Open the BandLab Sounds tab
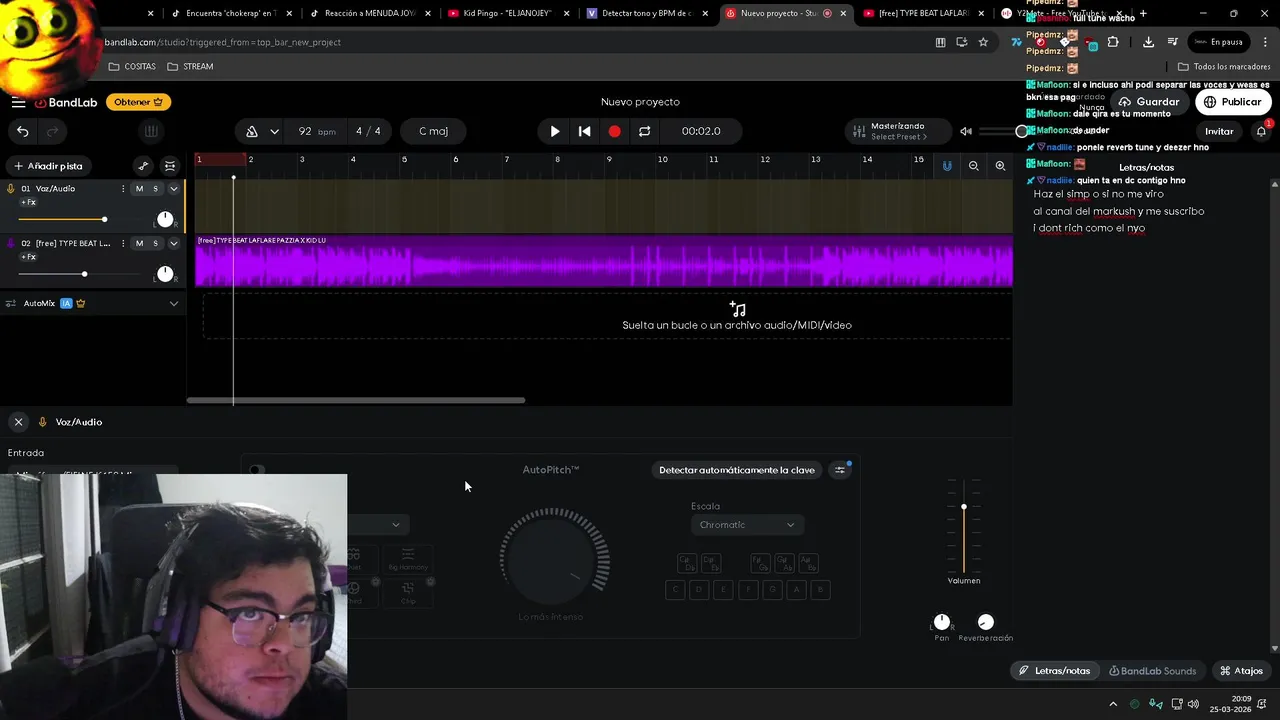This screenshot has width=1280, height=720. click(1152, 671)
